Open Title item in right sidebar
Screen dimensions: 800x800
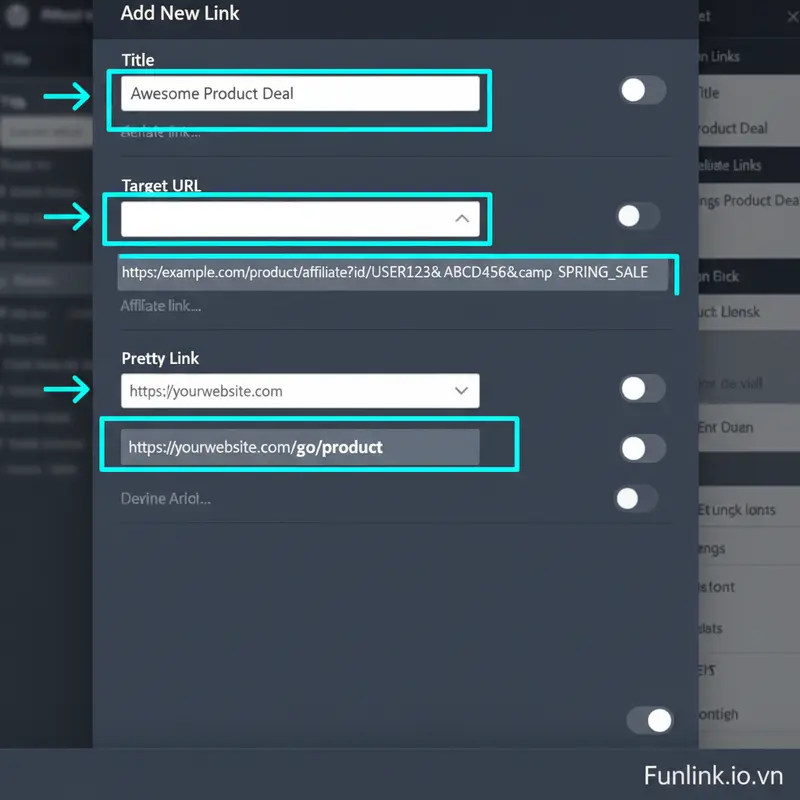click(708, 92)
